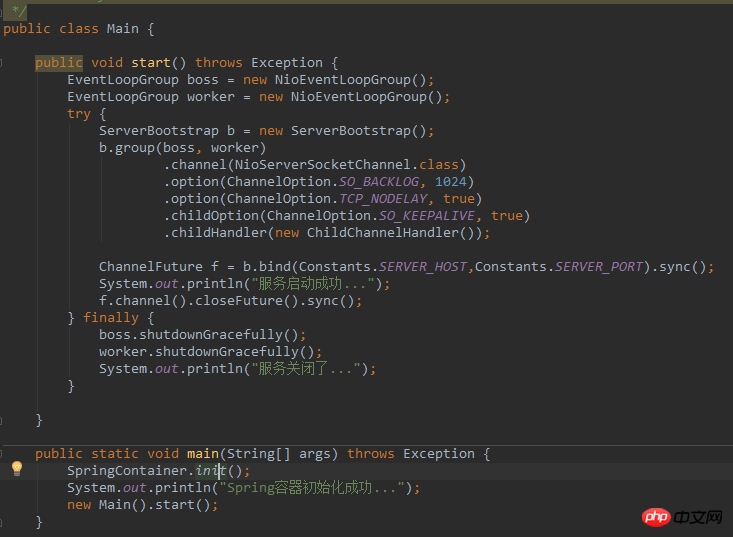Click the 'start' method name in its declaration
733x537 pixels.
151,63
